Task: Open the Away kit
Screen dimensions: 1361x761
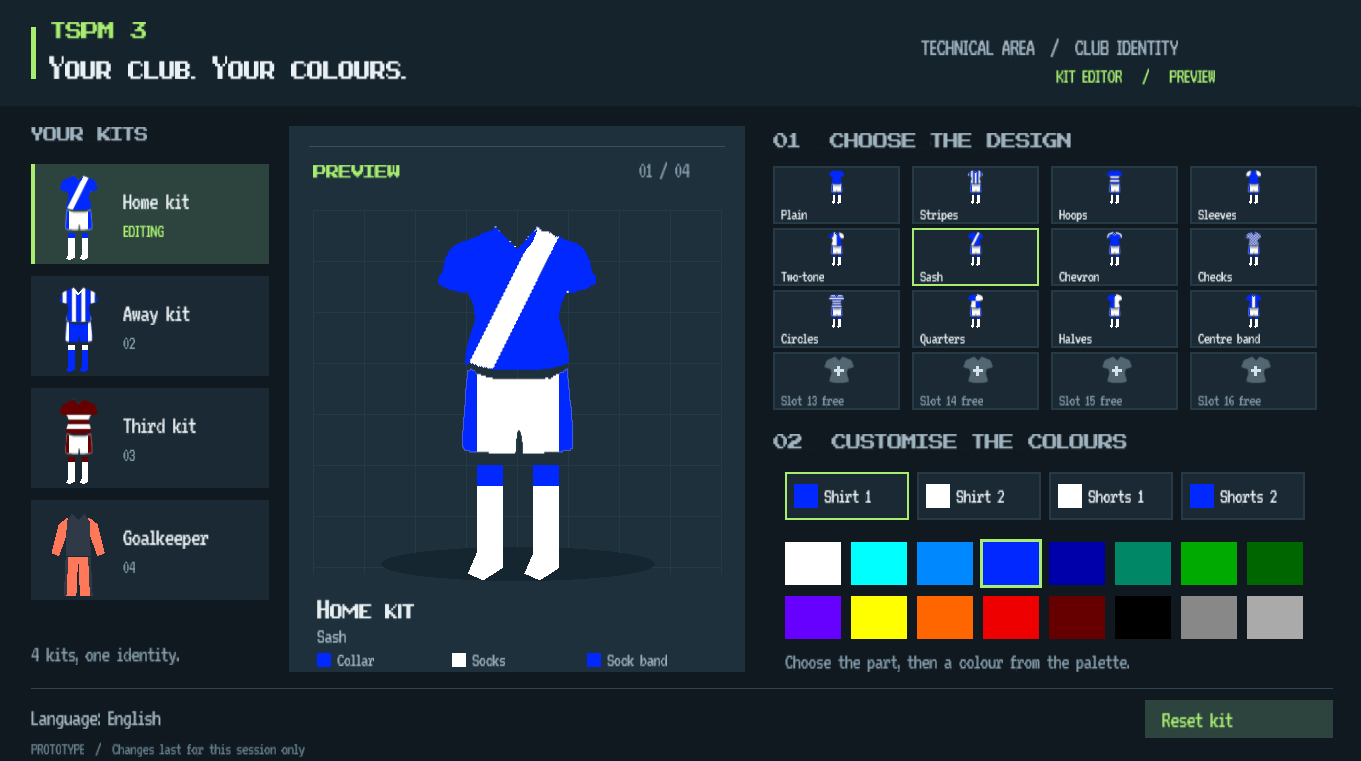Action: pos(150,326)
